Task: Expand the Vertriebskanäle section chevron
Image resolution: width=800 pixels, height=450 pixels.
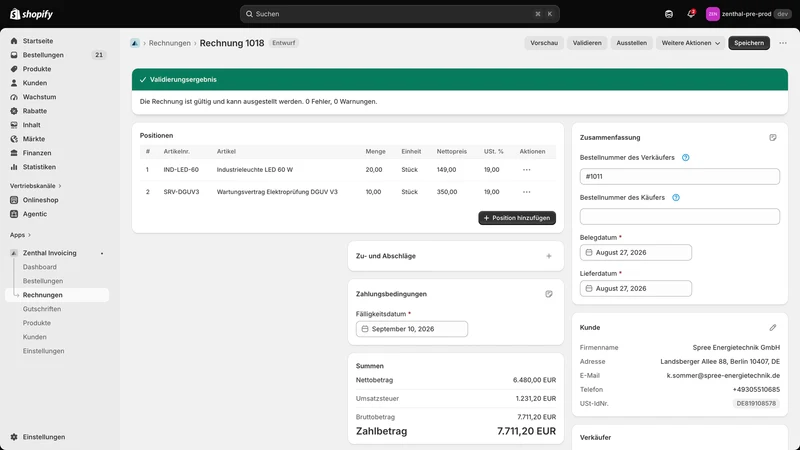Action: click(60, 186)
